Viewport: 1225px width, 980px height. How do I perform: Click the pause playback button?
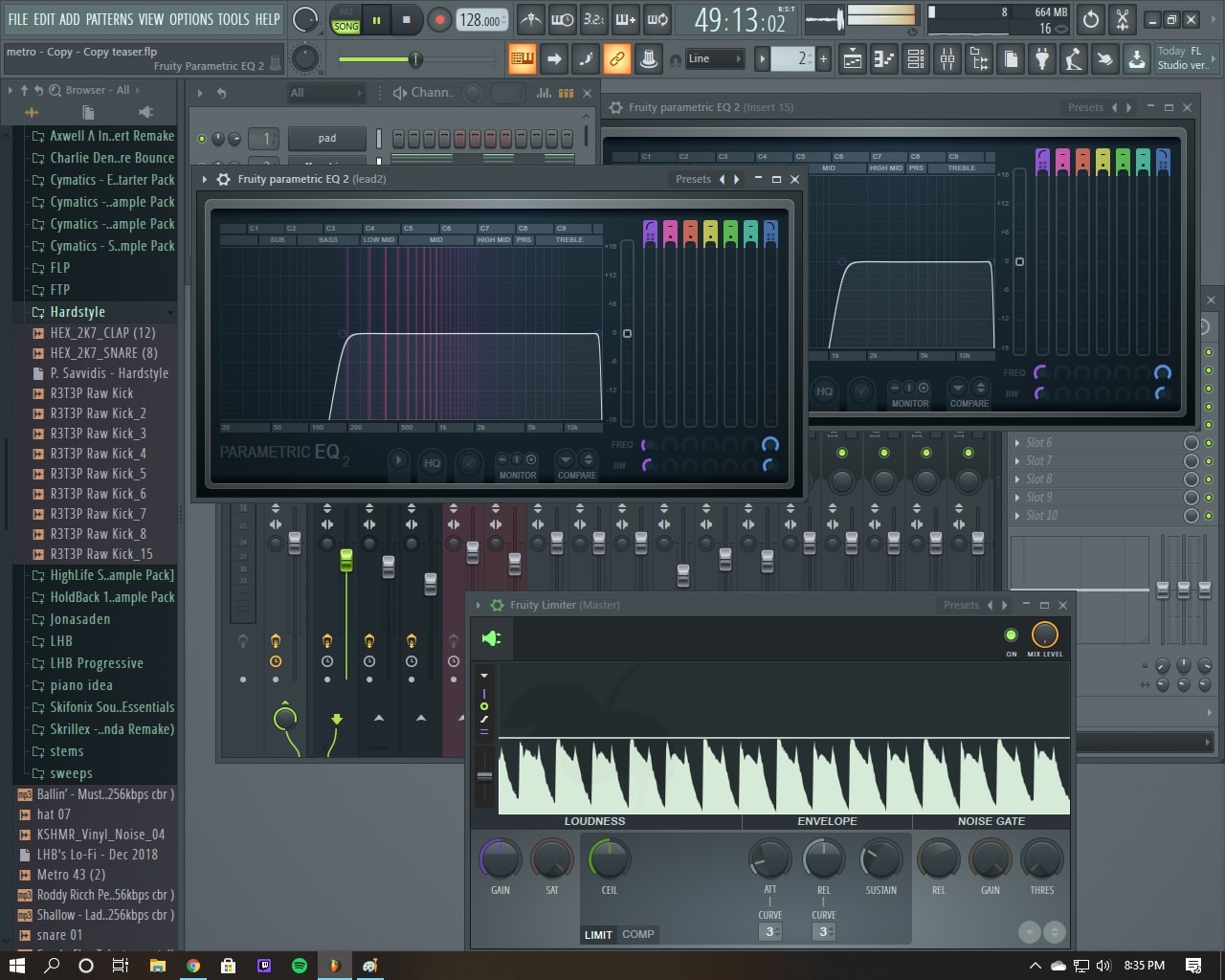tap(376, 19)
